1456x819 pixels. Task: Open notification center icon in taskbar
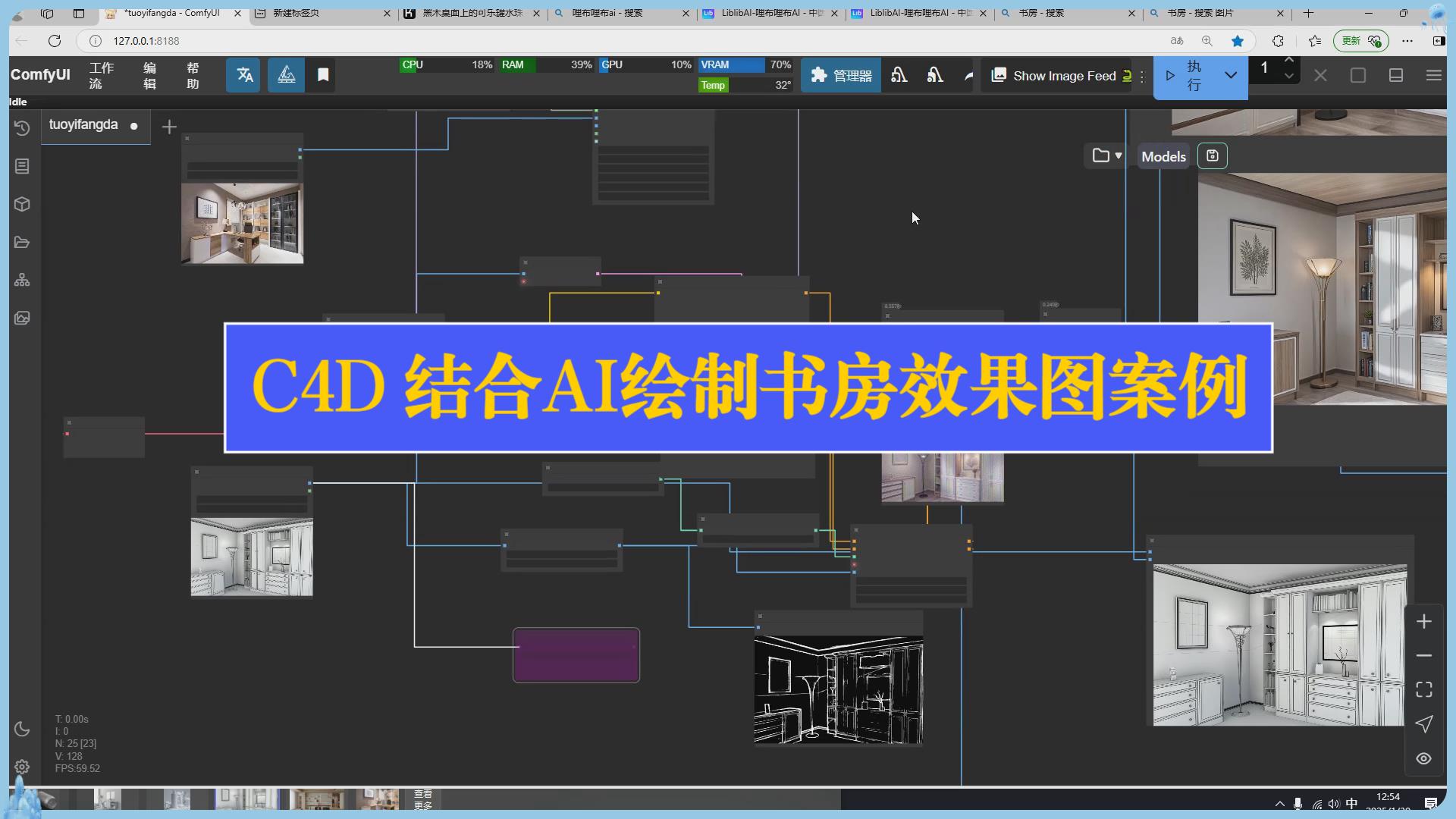click(1431, 803)
